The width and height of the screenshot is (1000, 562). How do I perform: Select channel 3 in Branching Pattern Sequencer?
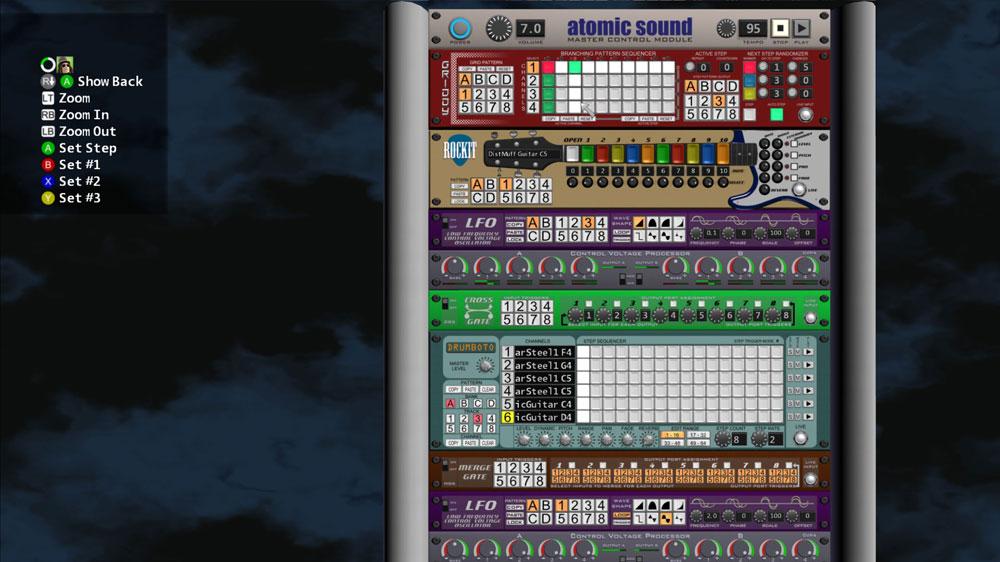[x=533, y=94]
